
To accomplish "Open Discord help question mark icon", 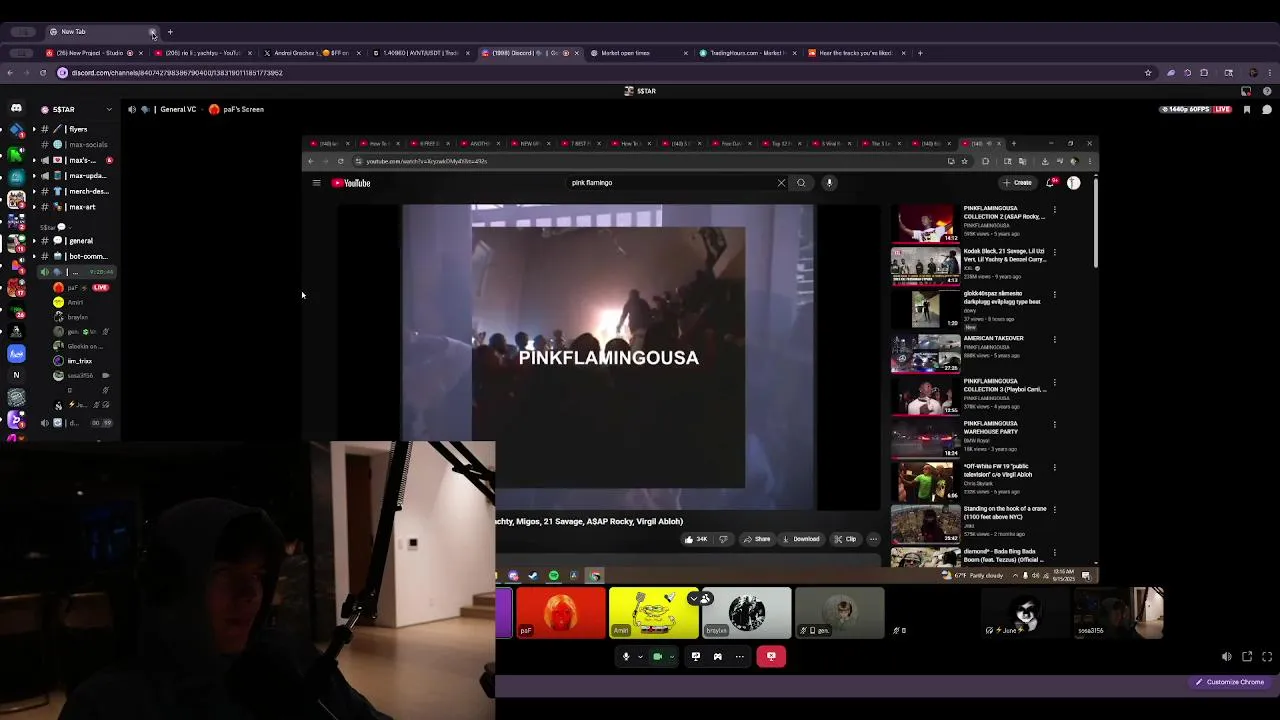I will point(1267,91).
